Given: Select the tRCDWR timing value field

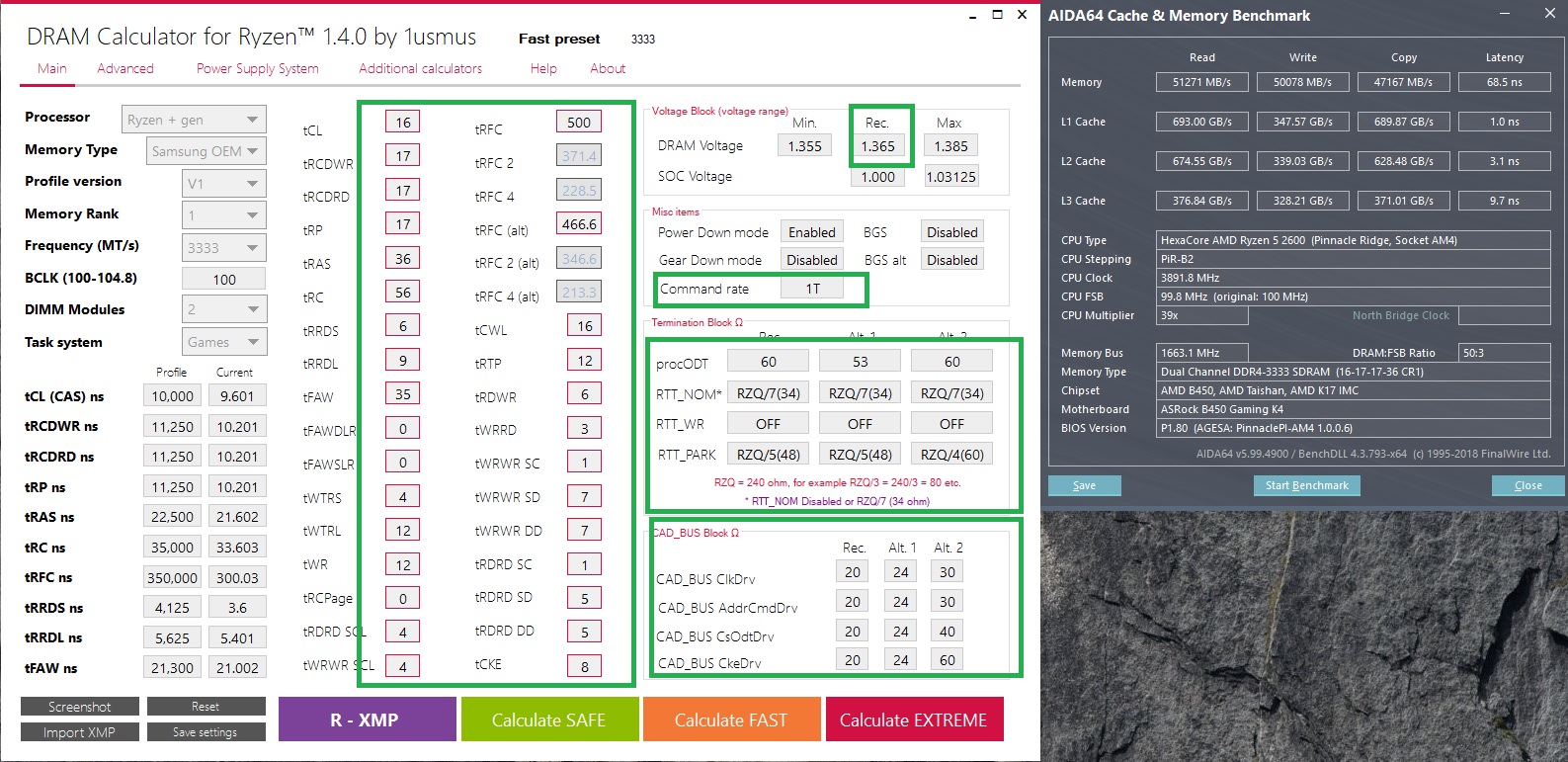Looking at the screenshot, I should pos(403,156).
